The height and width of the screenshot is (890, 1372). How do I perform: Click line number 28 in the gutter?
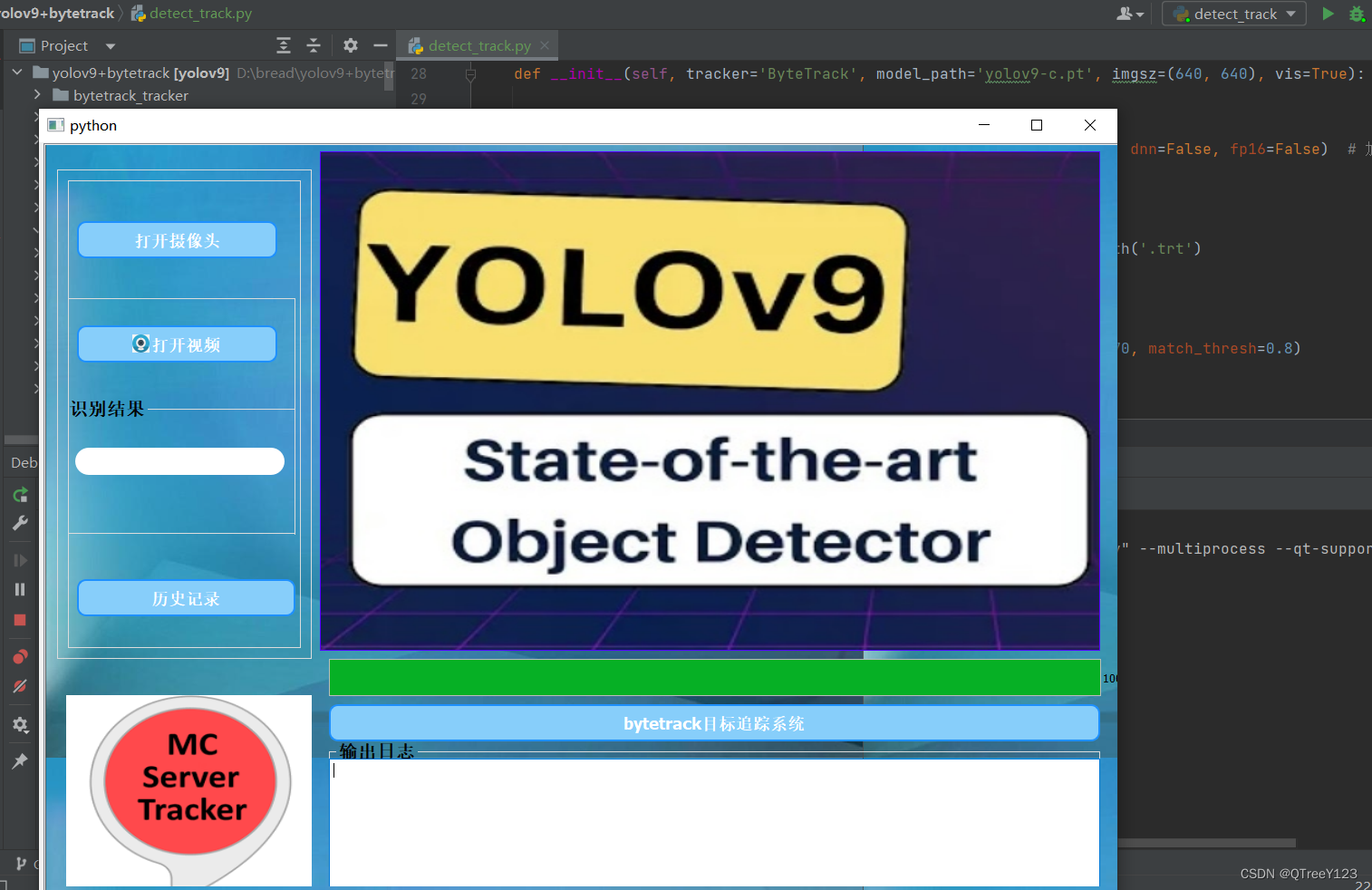[419, 74]
